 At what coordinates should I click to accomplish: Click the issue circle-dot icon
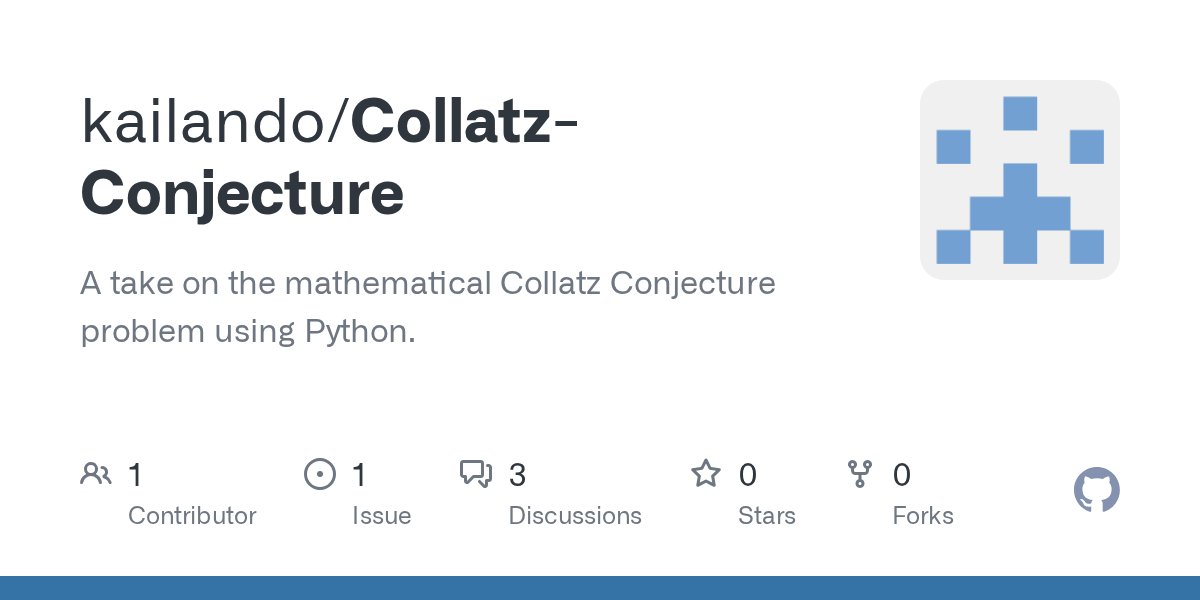coord(319,474)
